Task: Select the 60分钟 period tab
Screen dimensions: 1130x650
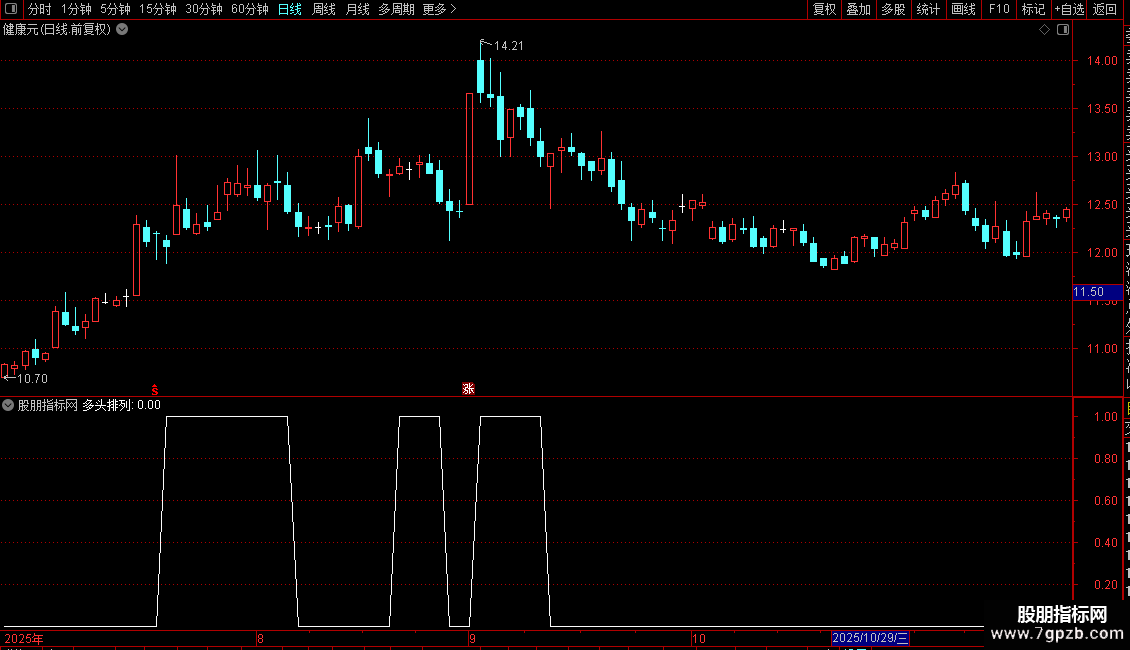Action: click(x=249, y=9)
